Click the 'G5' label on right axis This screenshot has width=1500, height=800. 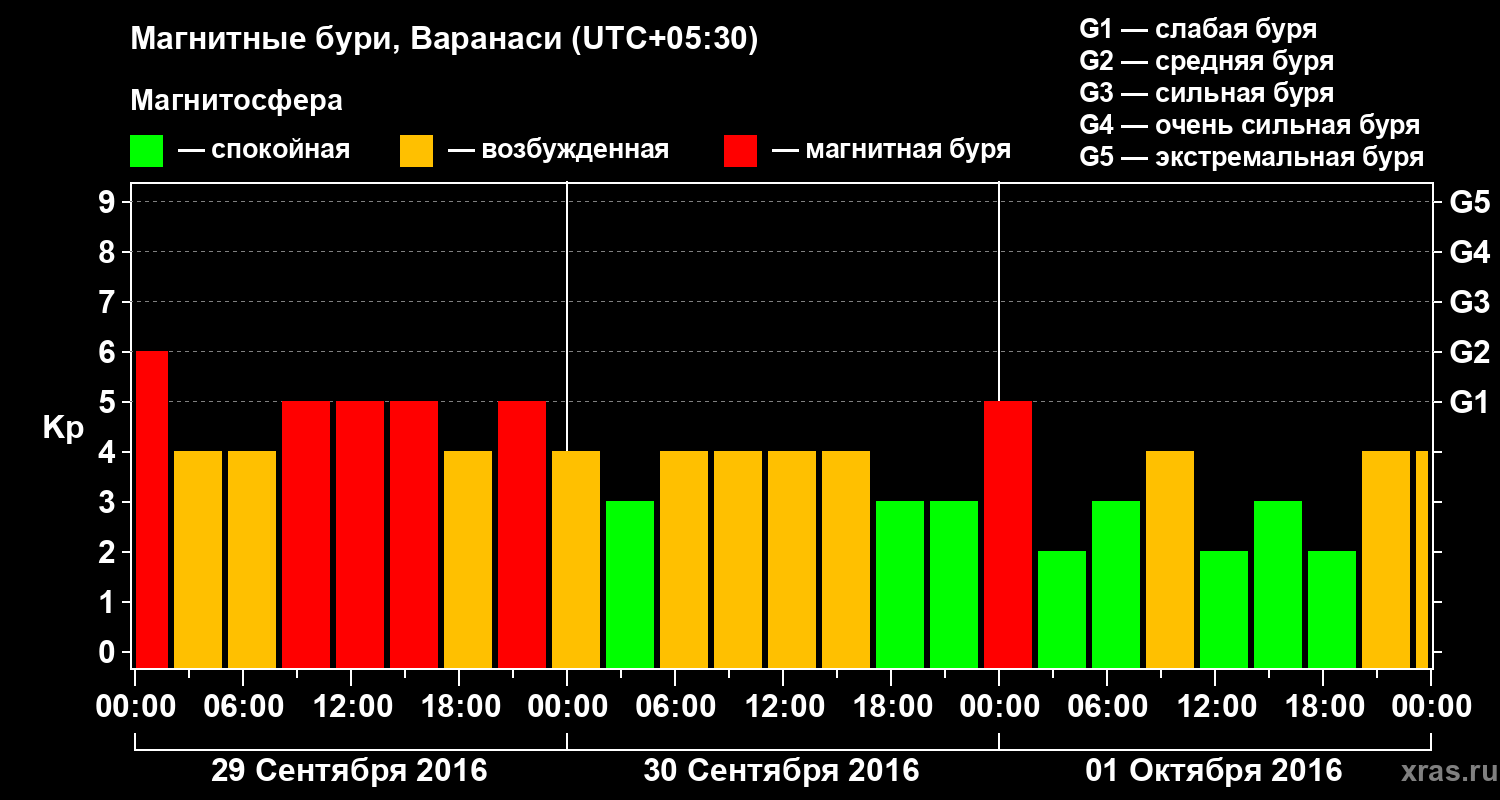pyautogui.click(x=1469, y=202)
